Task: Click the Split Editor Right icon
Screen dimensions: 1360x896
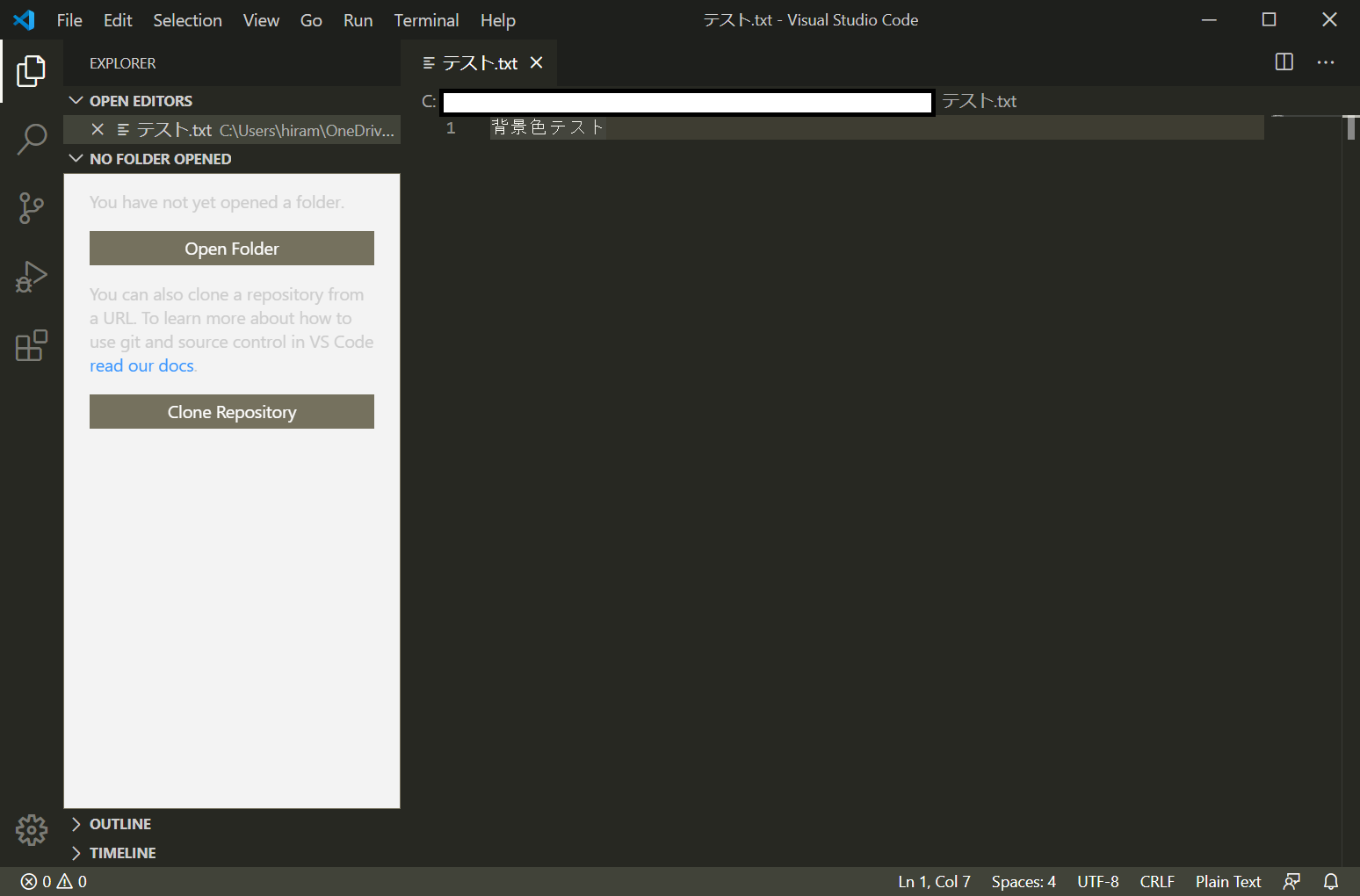Action: tap(1284, 62)
